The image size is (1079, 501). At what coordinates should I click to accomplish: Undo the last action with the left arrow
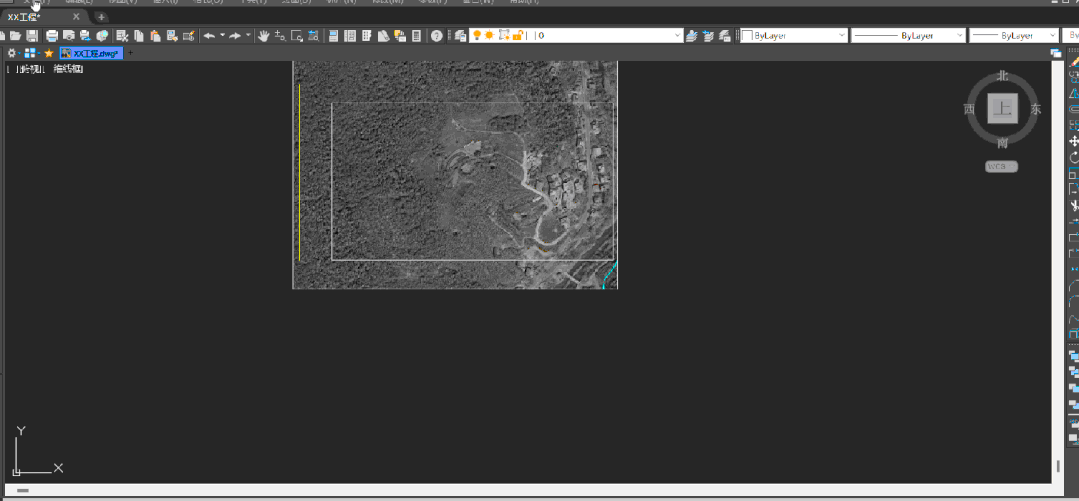coord(209,36)
